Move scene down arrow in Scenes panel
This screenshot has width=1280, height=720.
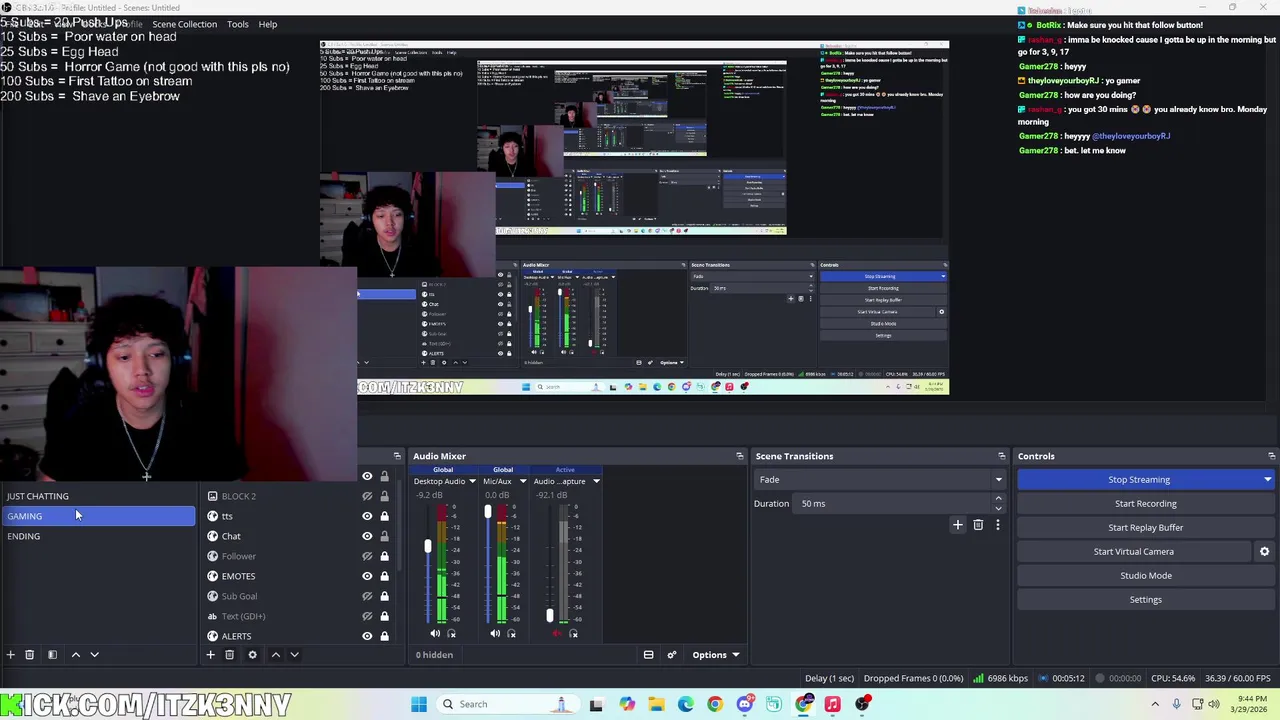[94, 655]
